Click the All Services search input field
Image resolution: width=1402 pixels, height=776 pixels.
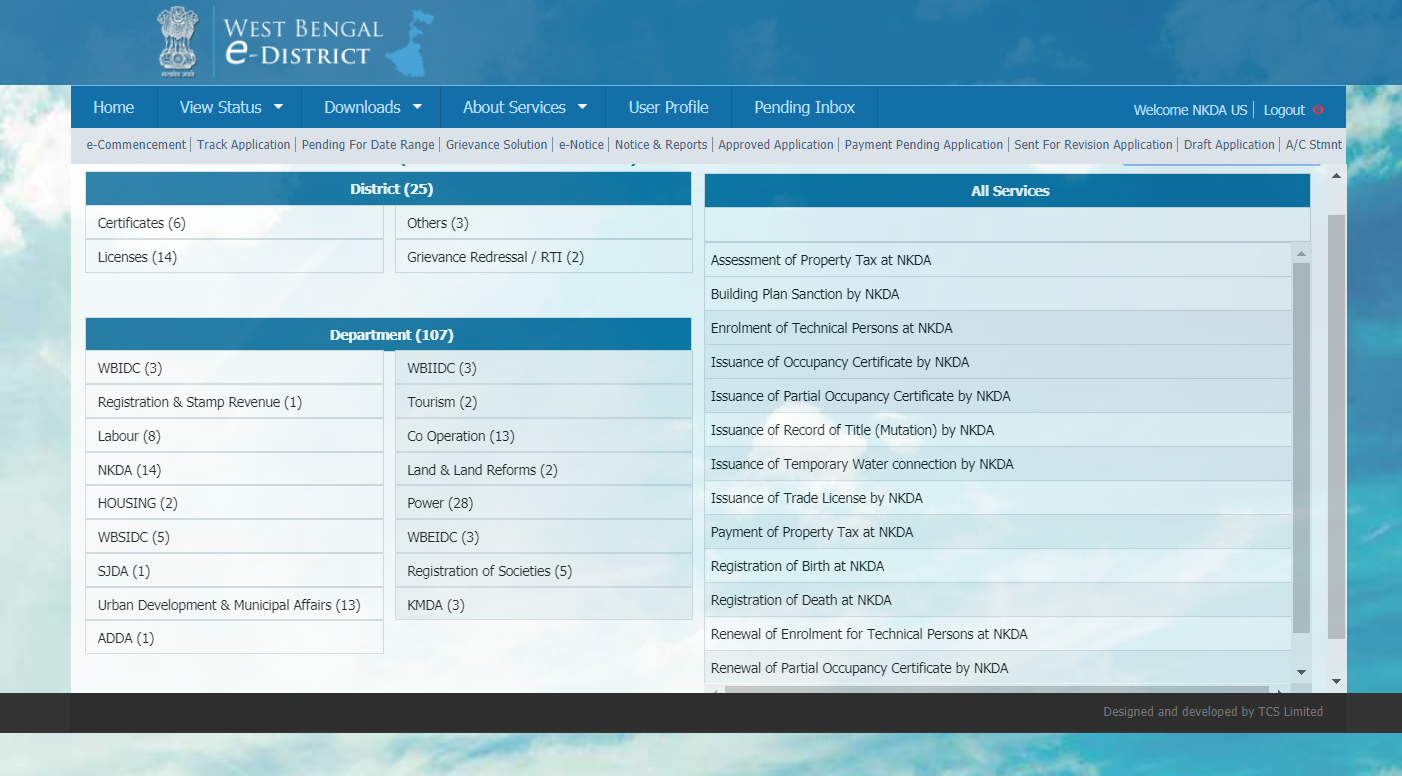[x=1007, y=224]
